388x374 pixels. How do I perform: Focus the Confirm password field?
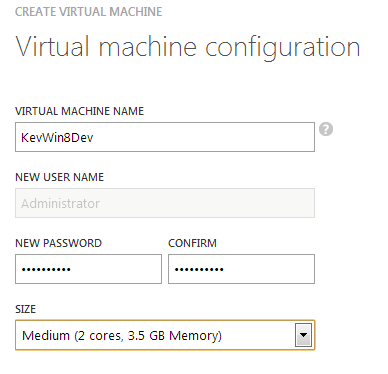pos(241,269)
